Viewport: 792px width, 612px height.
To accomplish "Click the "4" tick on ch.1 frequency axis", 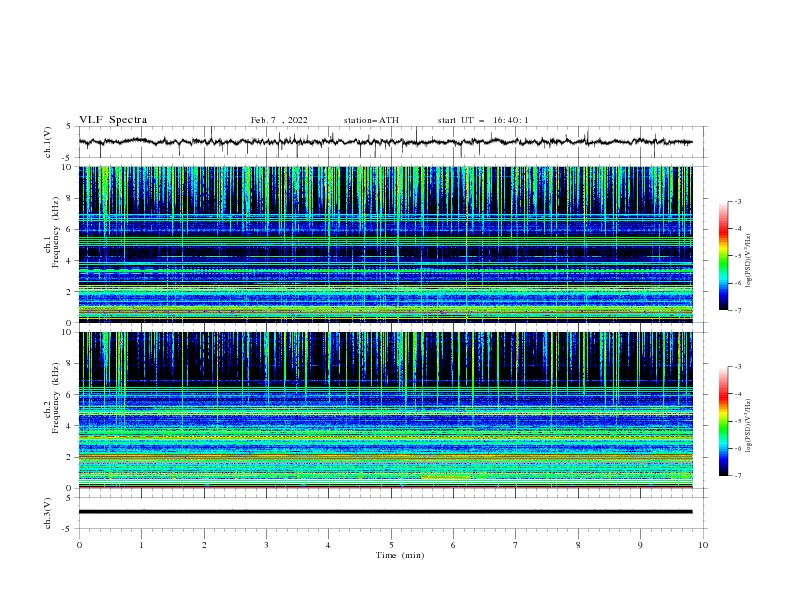I will tap(70, 261).
